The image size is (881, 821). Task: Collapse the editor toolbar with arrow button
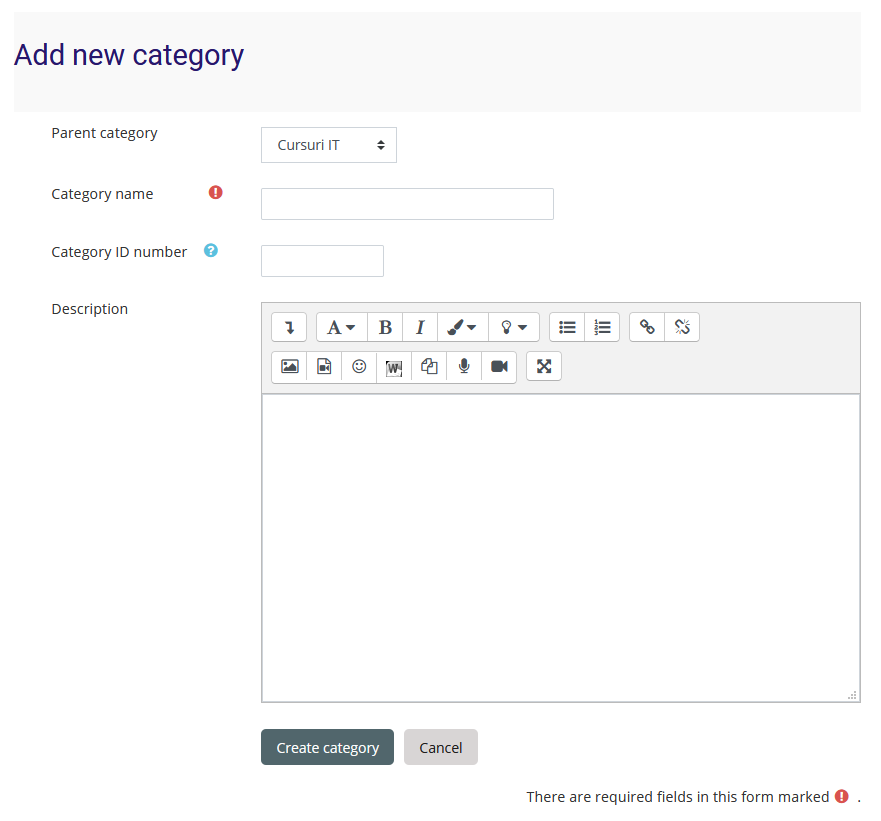pyautogui.click(x=289, y=327)
